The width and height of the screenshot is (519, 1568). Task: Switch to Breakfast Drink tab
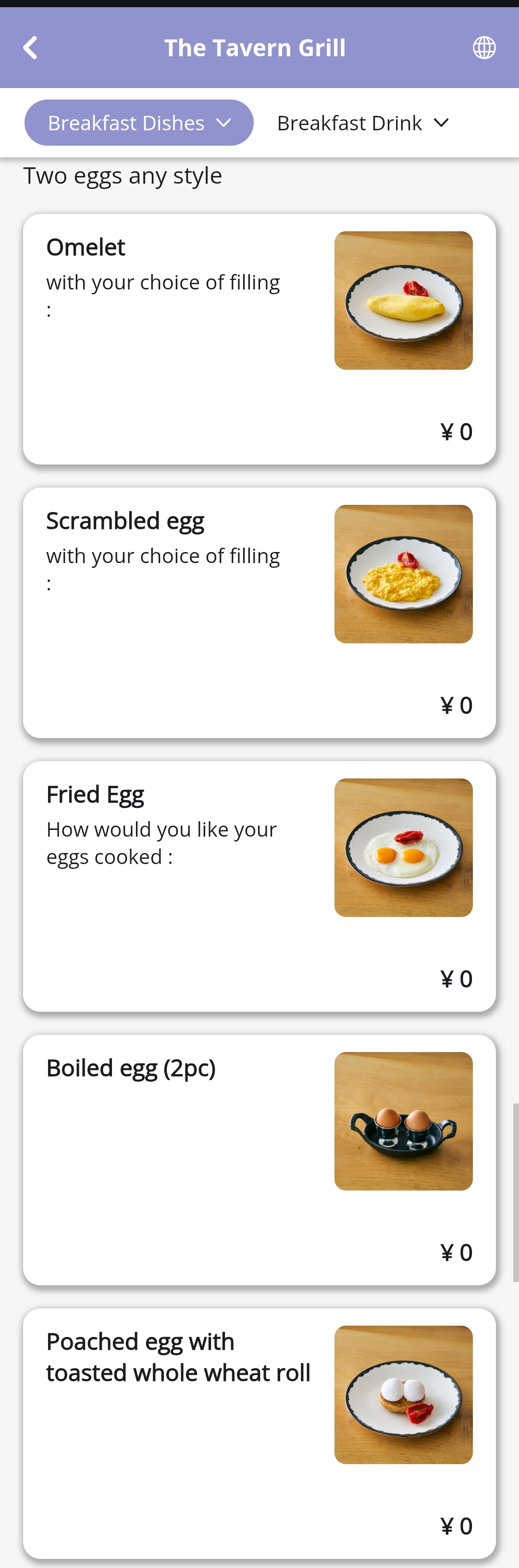349,123
